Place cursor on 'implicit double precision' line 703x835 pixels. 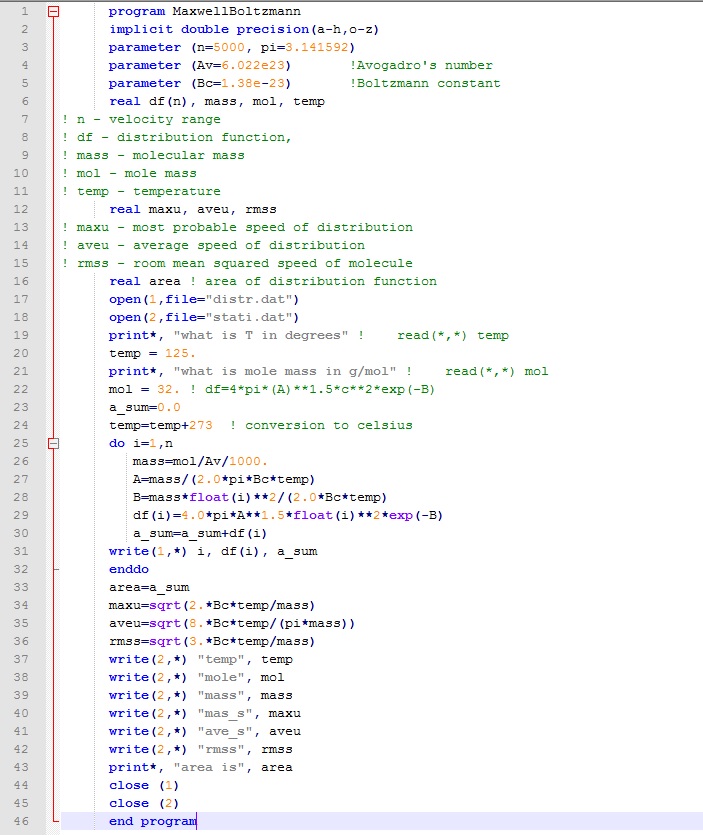click(244, 29)
